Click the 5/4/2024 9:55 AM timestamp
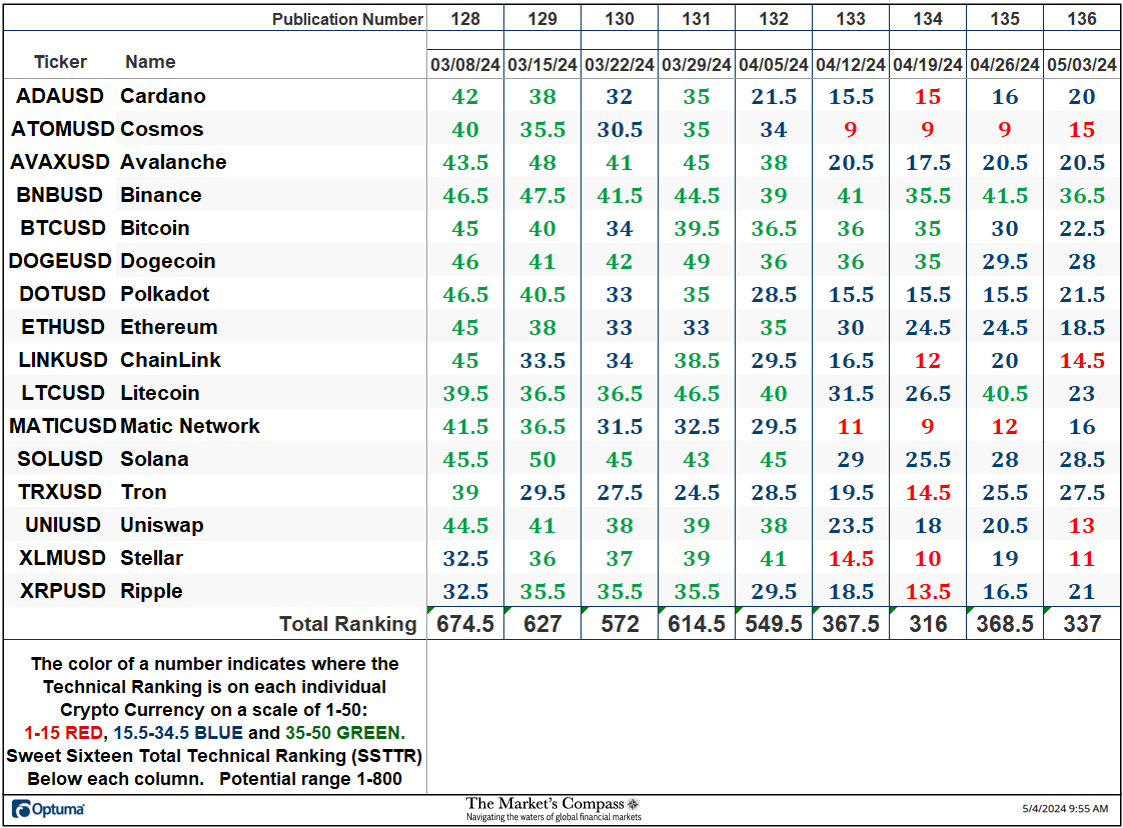The height and width of the screenshot is (828, 1123). tap(1065, 809)
